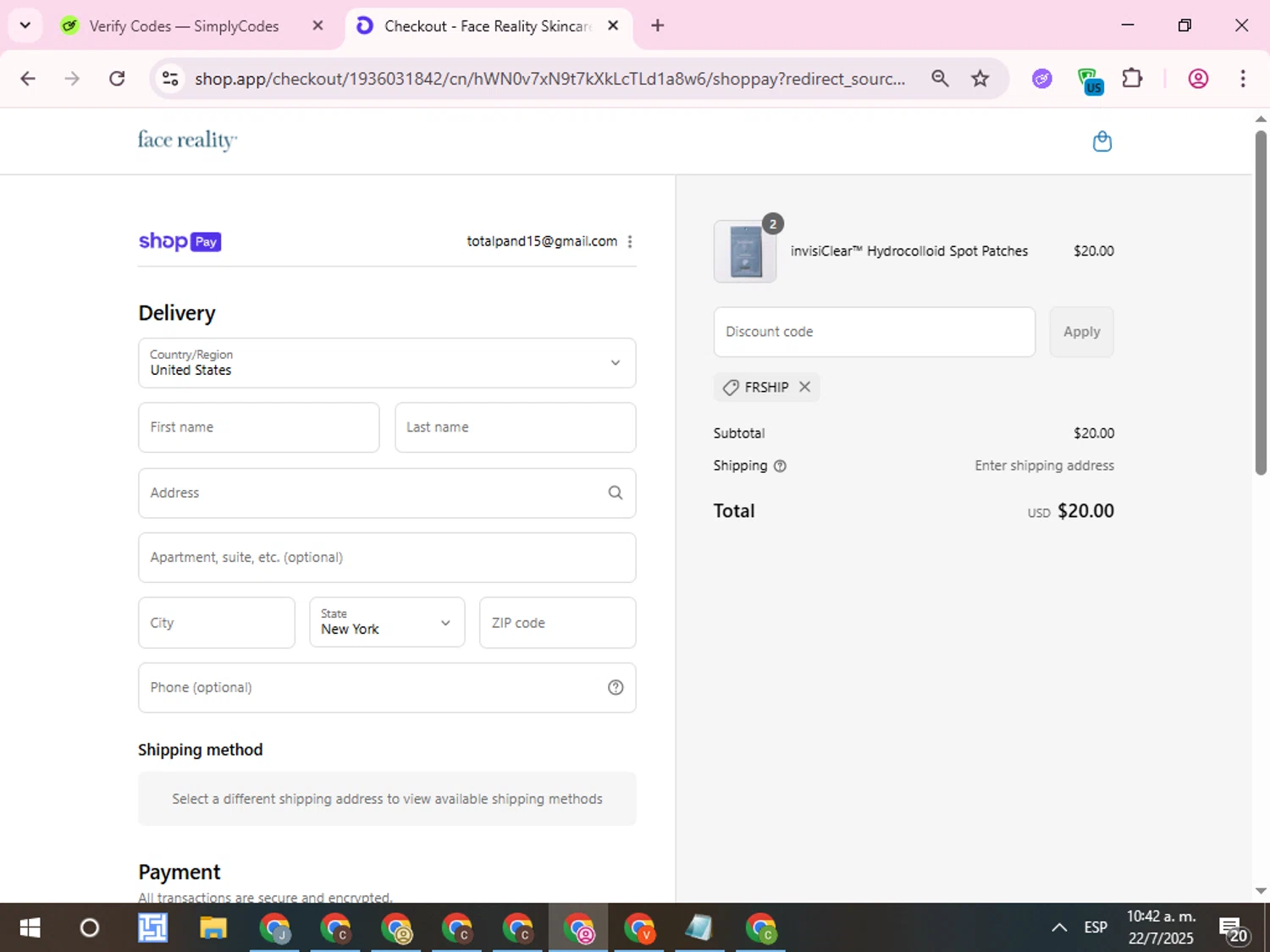
Task: Click the phone field help question icon
Action: 616,687
